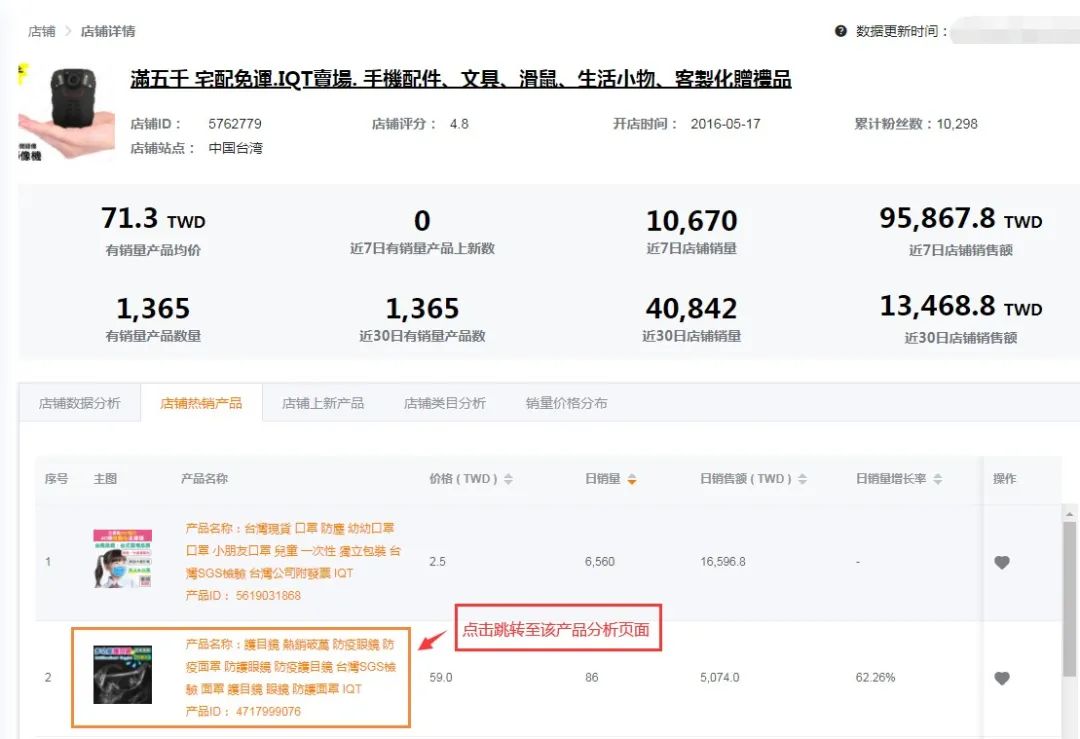Click scrollbar up arrow of product table
Viewport: 1080px width, 739px height.
click(1069, 514)
